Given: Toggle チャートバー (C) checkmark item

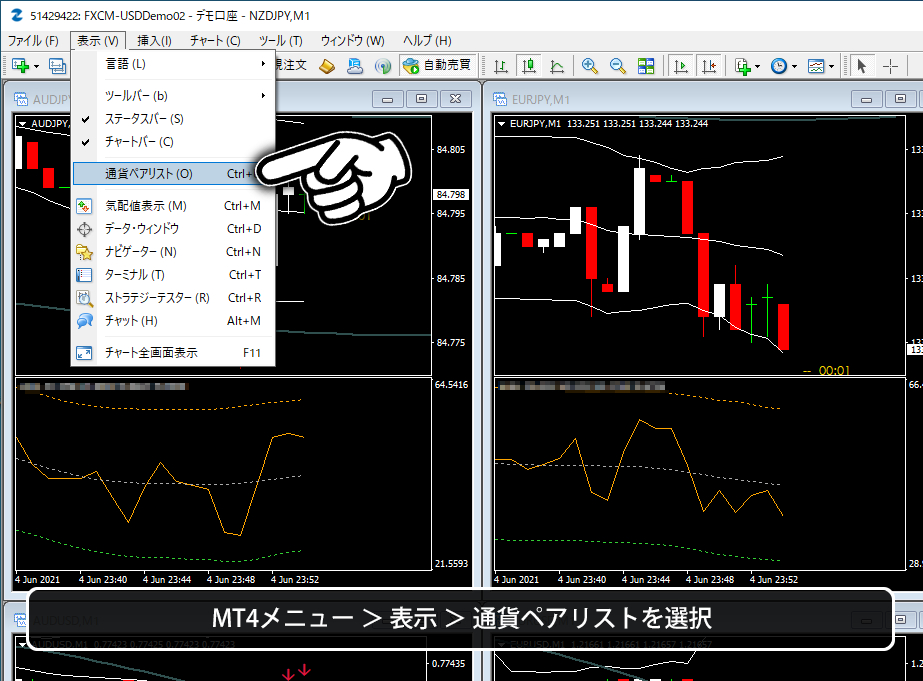Looking at the screenshot, I should coord(173,142).
